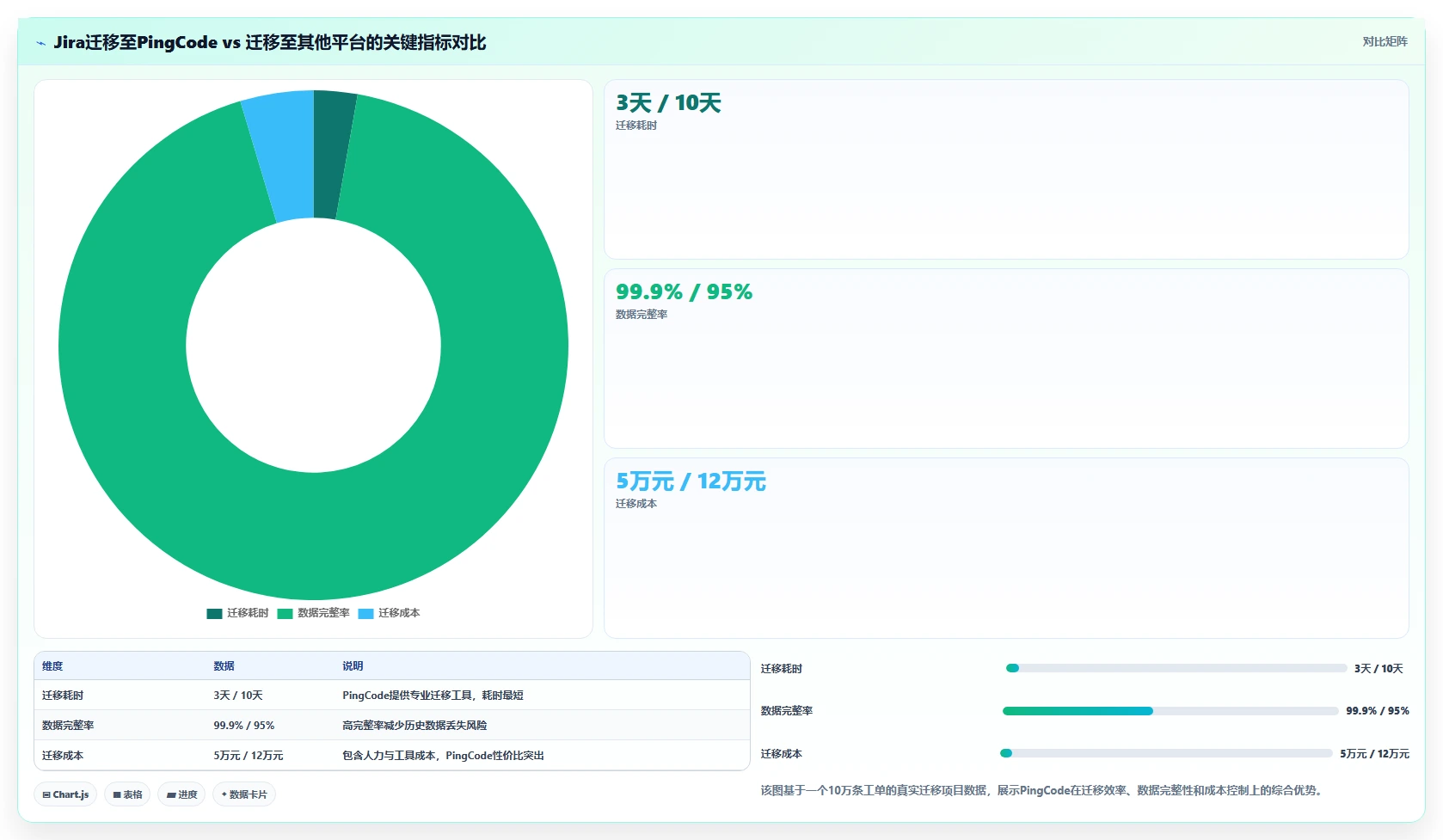1443x840 pixels.
Task: Click the 99.9% / 95% card heading
Action: click(684, 292)
